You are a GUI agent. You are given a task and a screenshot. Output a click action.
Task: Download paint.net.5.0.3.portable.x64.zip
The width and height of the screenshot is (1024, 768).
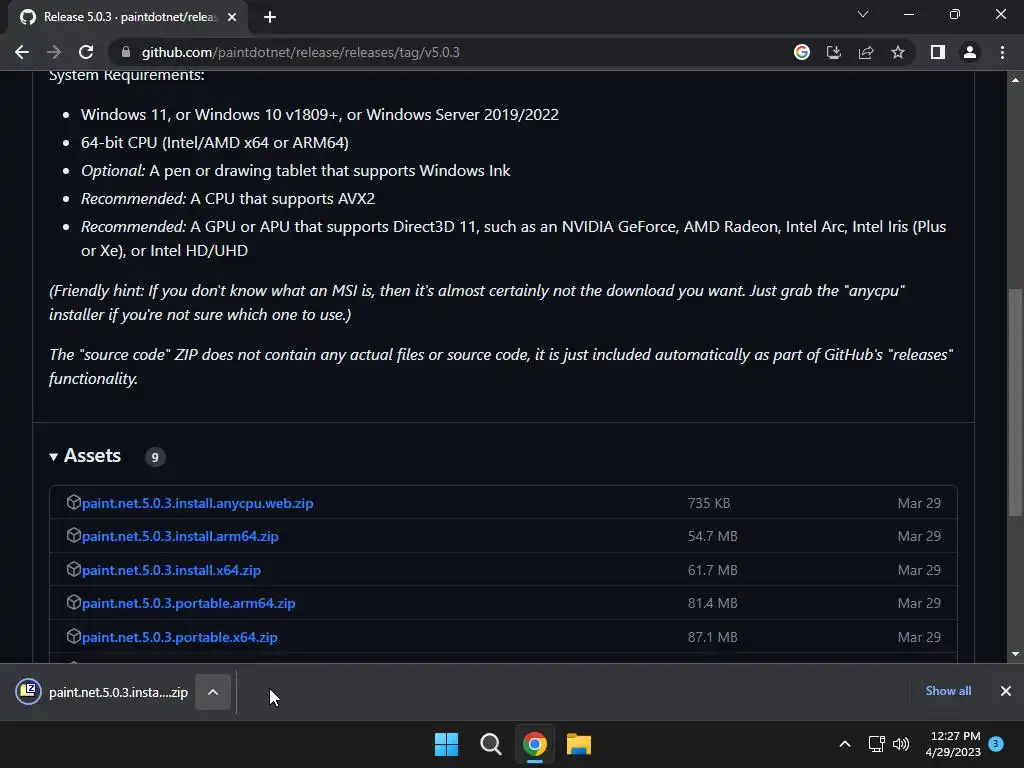click(x=180, y=637)
